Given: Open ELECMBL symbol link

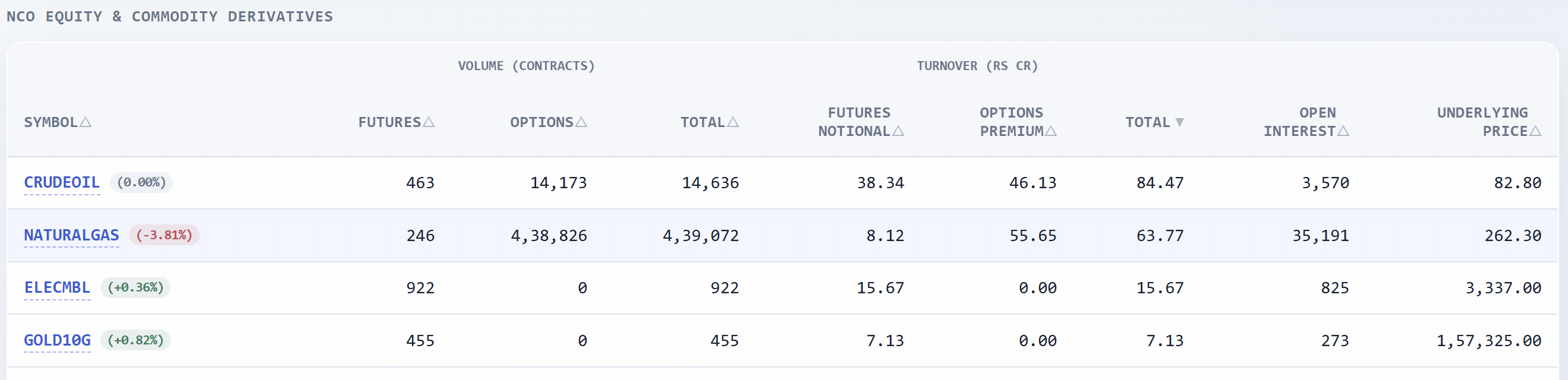Looking at the screenshot, I should point(57,288).
